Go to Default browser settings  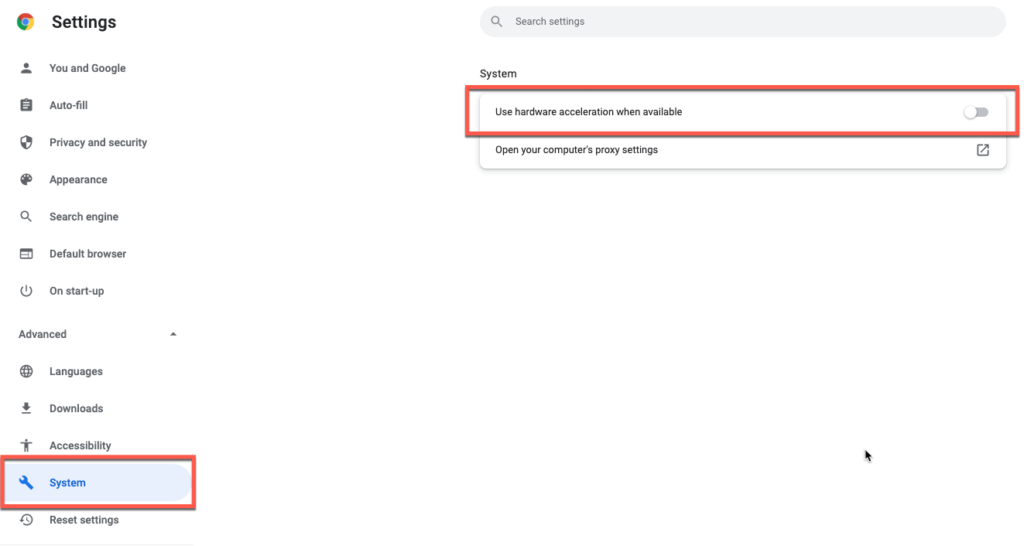pos(88,254)
